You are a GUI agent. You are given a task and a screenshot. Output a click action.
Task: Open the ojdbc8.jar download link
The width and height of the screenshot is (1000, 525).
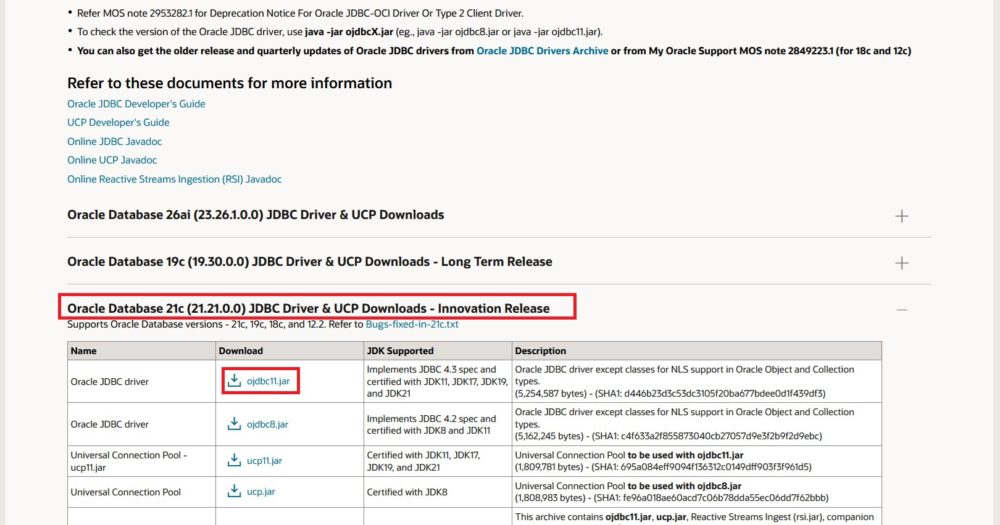pos(267,424)
